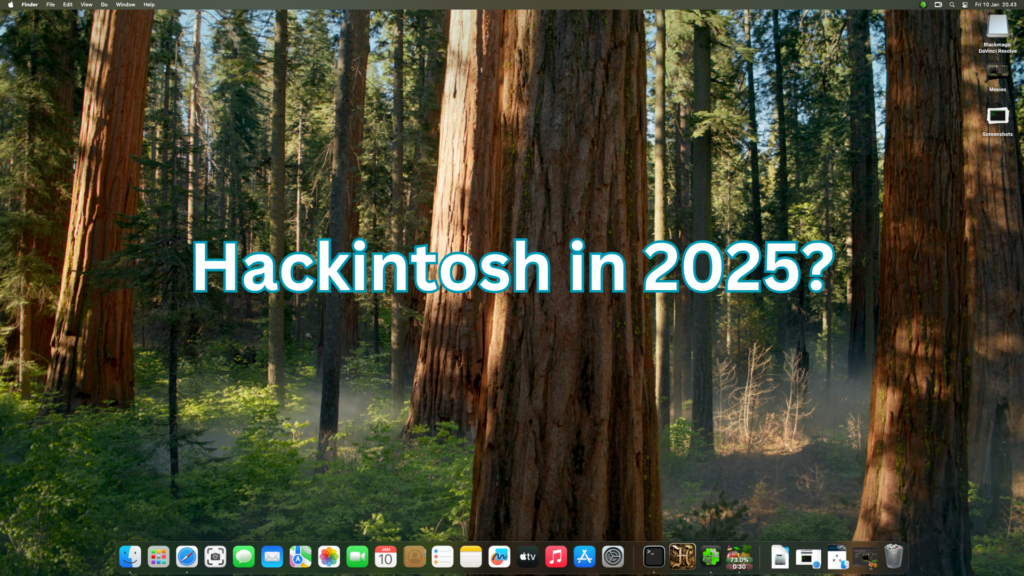This screenshot has height=576, width=1024.
Task: Open Safari from the Dock
Action: [x=185, y=558]
